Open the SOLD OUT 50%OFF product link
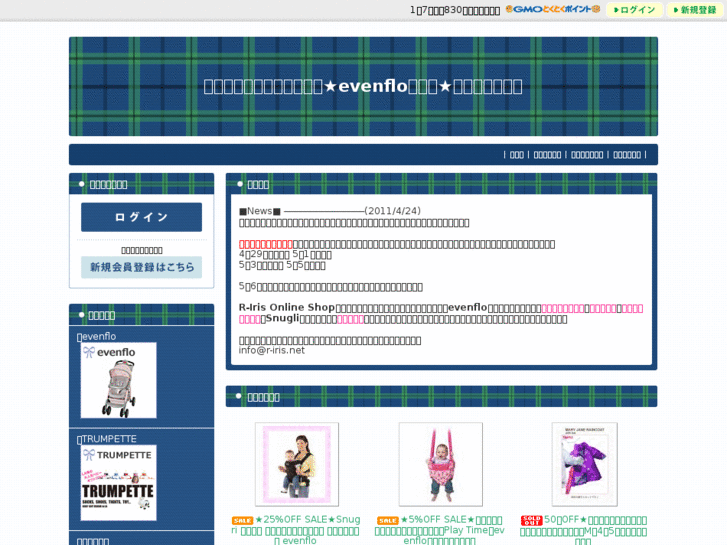727x545 pixels. click(x=585, y=530)
